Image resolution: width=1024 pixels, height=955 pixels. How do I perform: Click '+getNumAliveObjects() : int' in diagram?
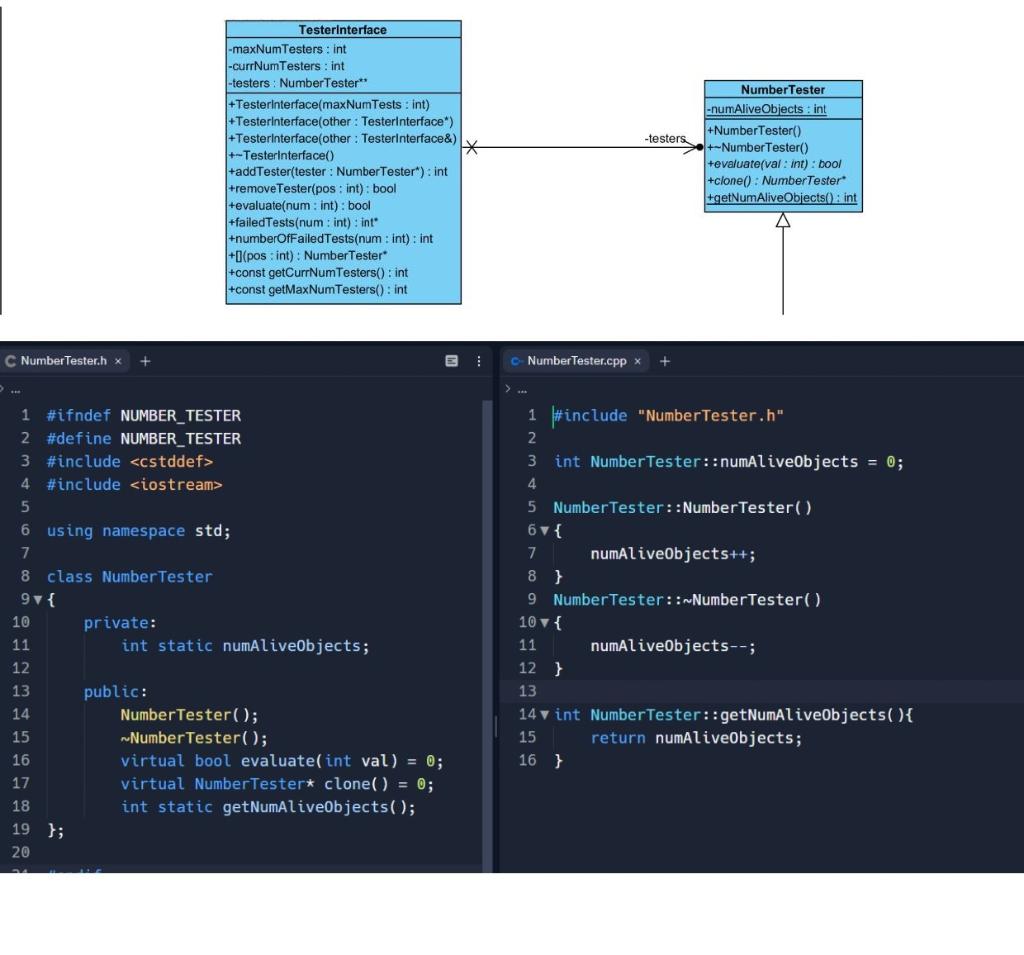click(x=782, y=198)
